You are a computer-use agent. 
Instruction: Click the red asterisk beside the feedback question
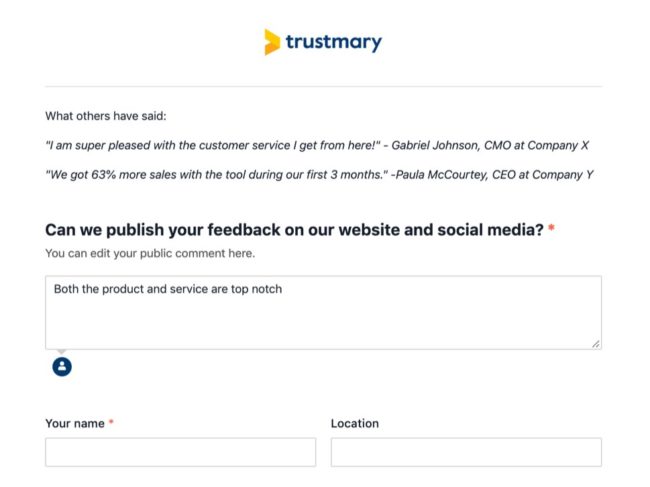[551, 228]
